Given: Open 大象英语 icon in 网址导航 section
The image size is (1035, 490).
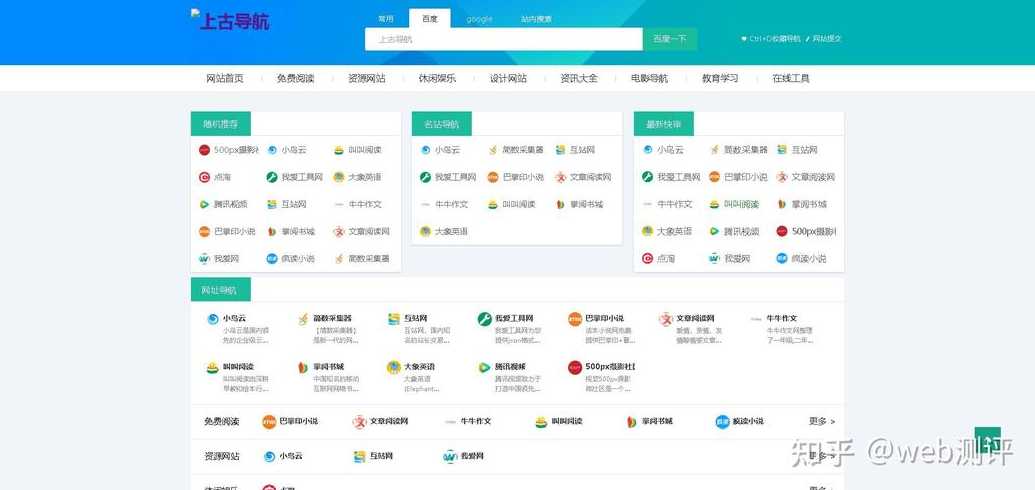Looking at the screenshot, I should 394,367.
